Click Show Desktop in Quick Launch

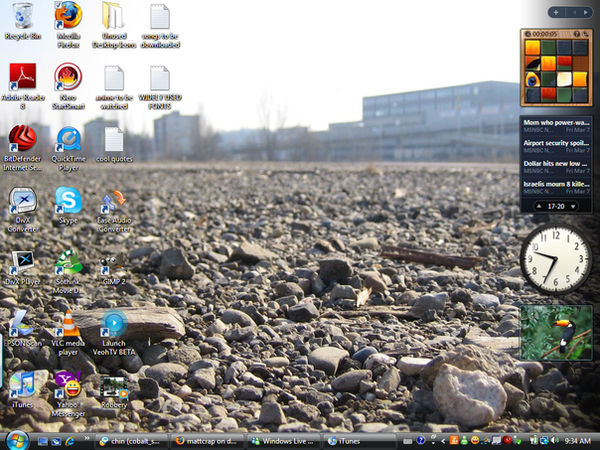[x=43, y=442]
